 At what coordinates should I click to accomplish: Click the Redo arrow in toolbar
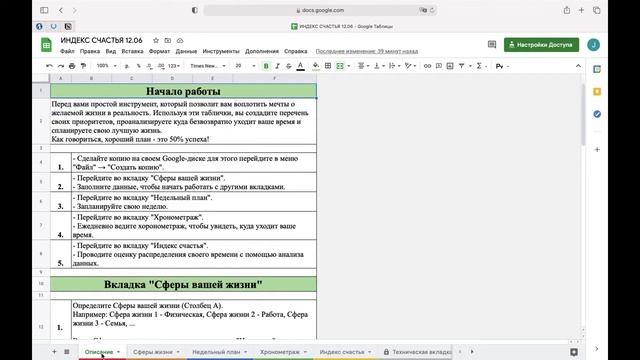(61, 66)
